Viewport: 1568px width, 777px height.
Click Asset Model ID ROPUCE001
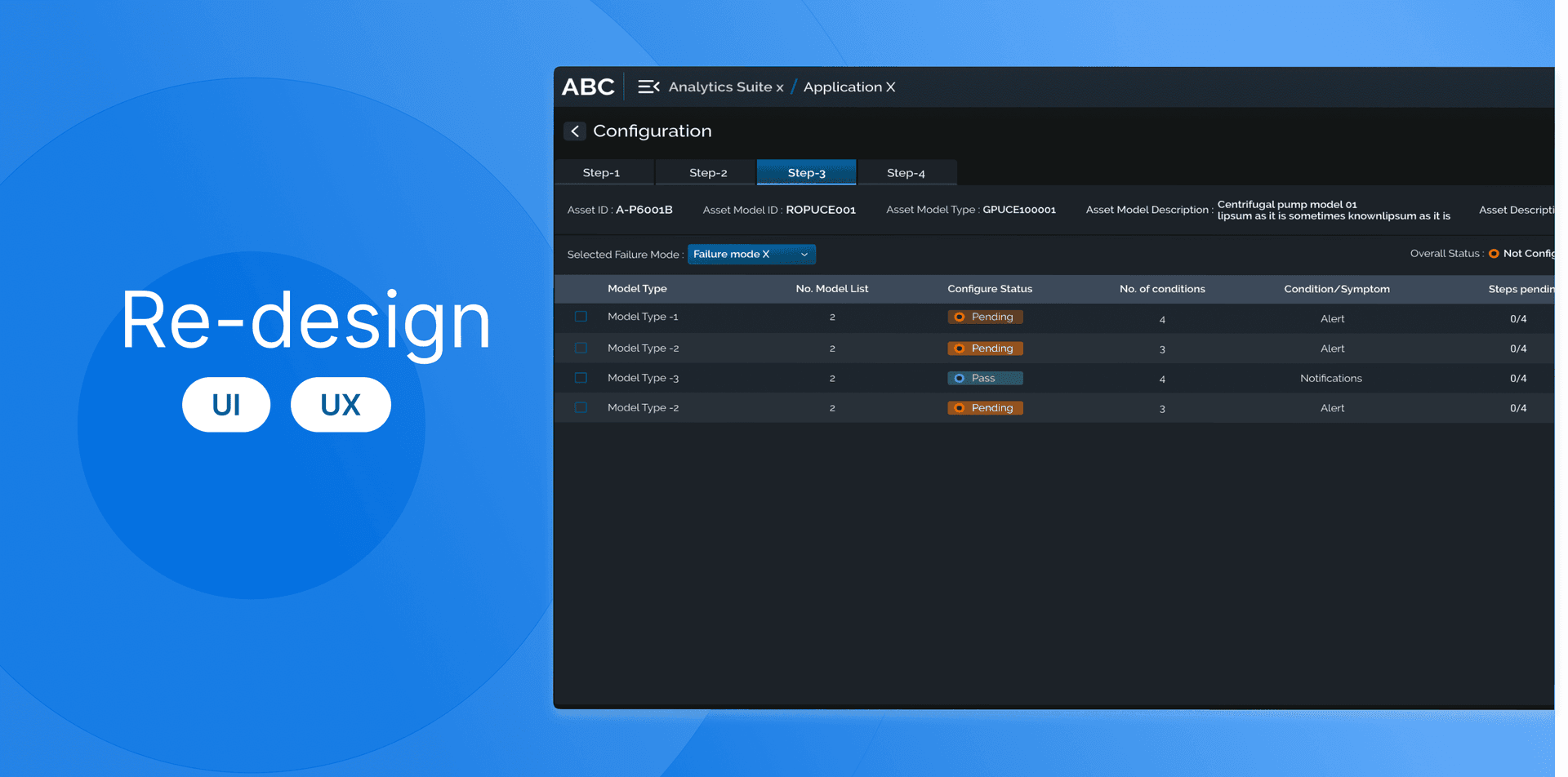click(x=821, y=210)
